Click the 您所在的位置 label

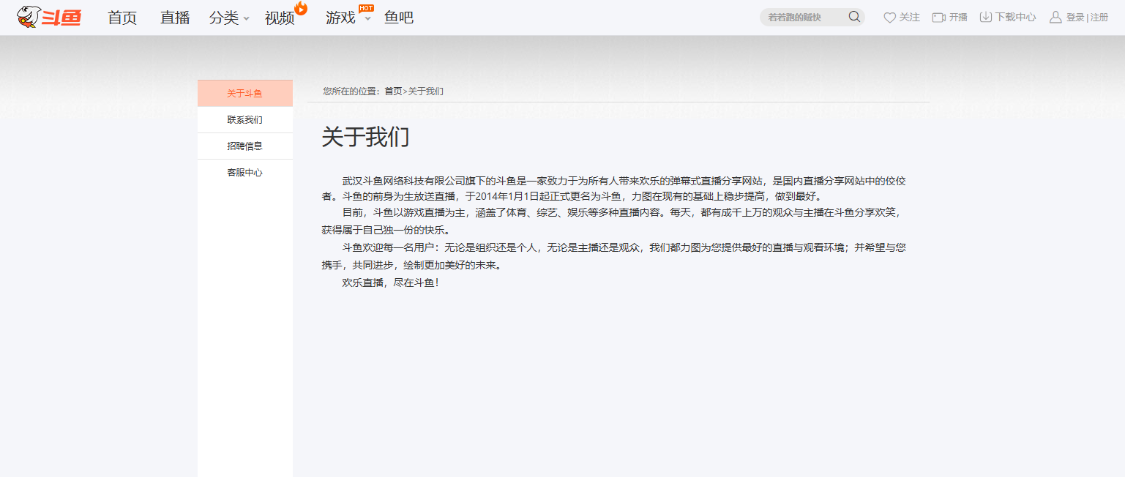pos(353,91)
